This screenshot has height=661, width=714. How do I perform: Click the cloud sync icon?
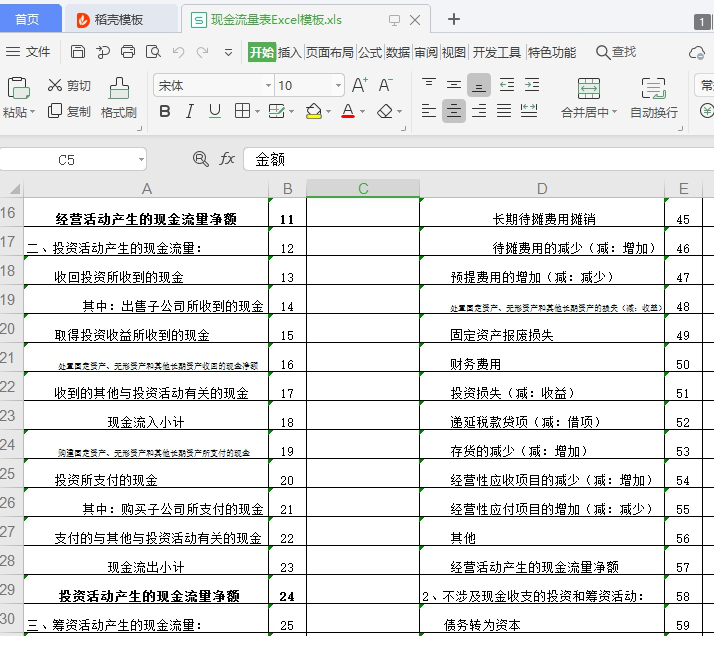pyautogui.click(x=697, y=53)
